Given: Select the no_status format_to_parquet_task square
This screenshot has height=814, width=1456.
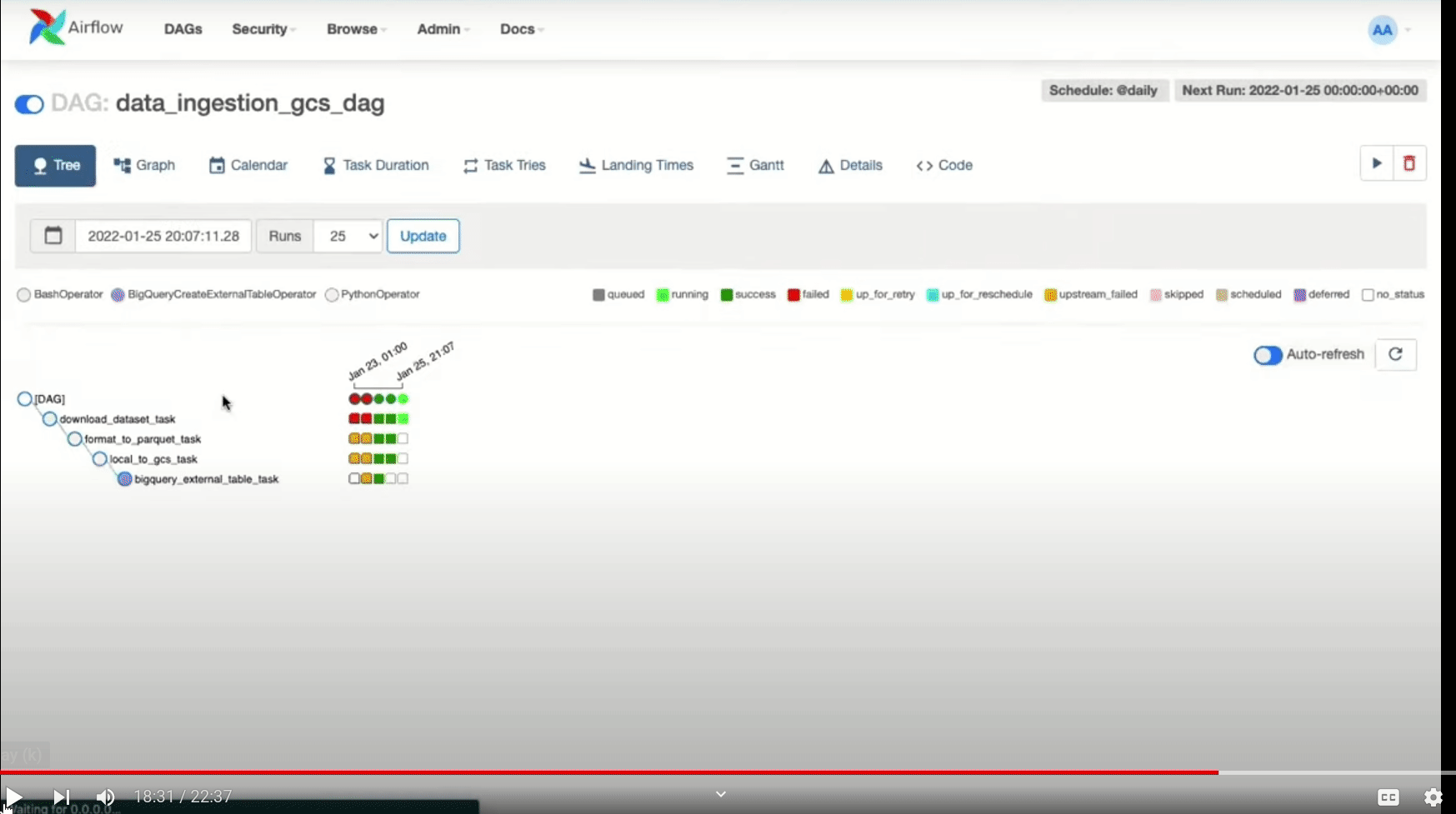Looking at the screenshot, I should tap(403, 439).
